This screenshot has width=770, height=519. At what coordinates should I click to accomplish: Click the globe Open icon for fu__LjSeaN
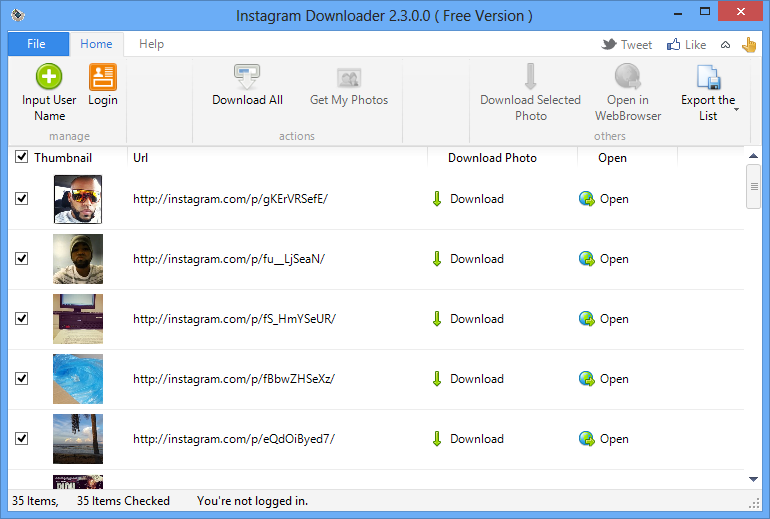pyautogui.click(x=586, y=259)
